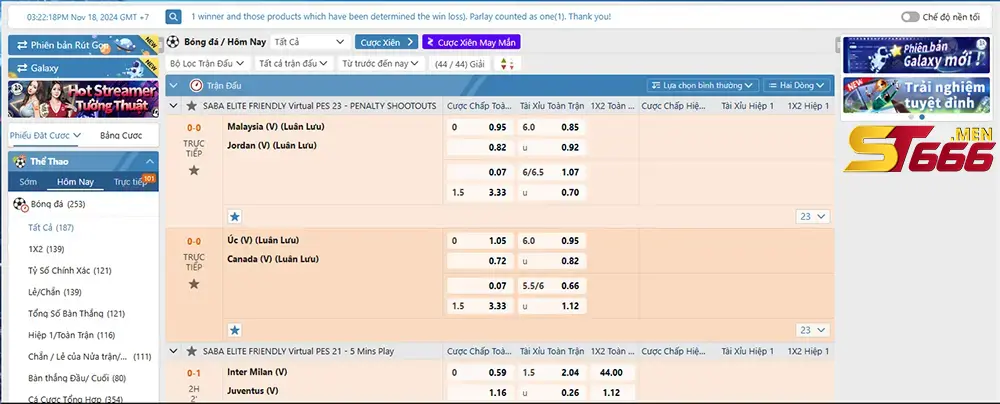1000x404 pixels.
Task: Click blue star below Canada match
Action: tap(235, 330)
